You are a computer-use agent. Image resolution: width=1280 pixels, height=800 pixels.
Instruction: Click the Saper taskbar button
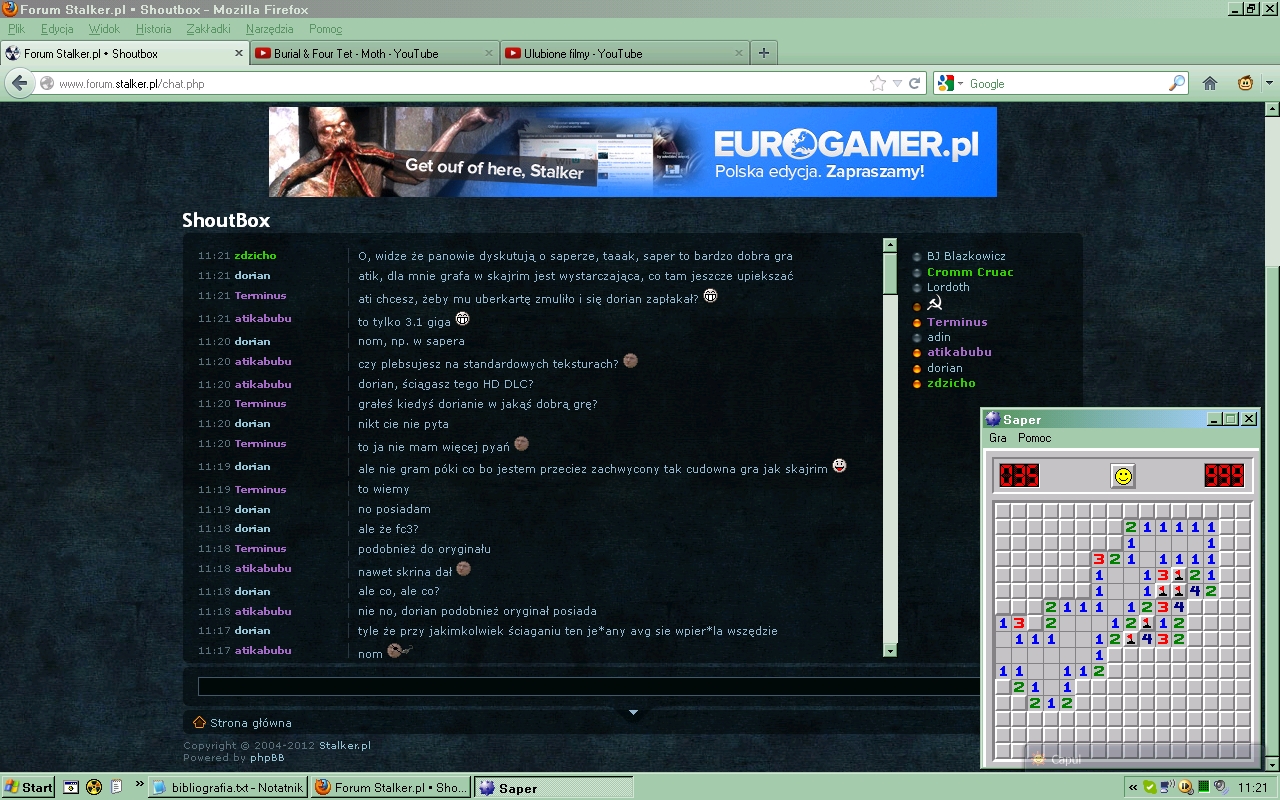pos(553,788)
